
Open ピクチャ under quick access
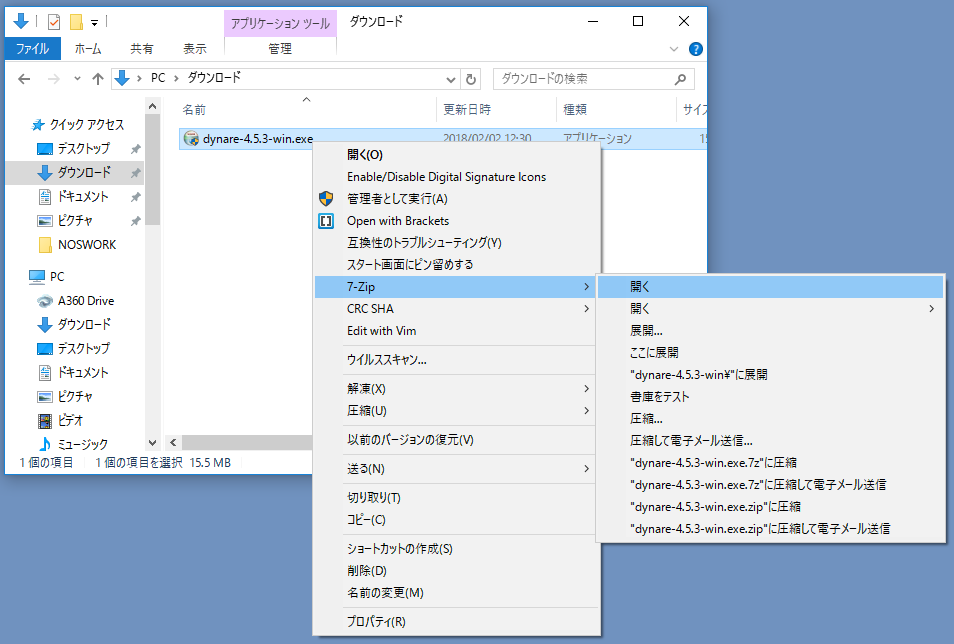[x=75, y=220]
